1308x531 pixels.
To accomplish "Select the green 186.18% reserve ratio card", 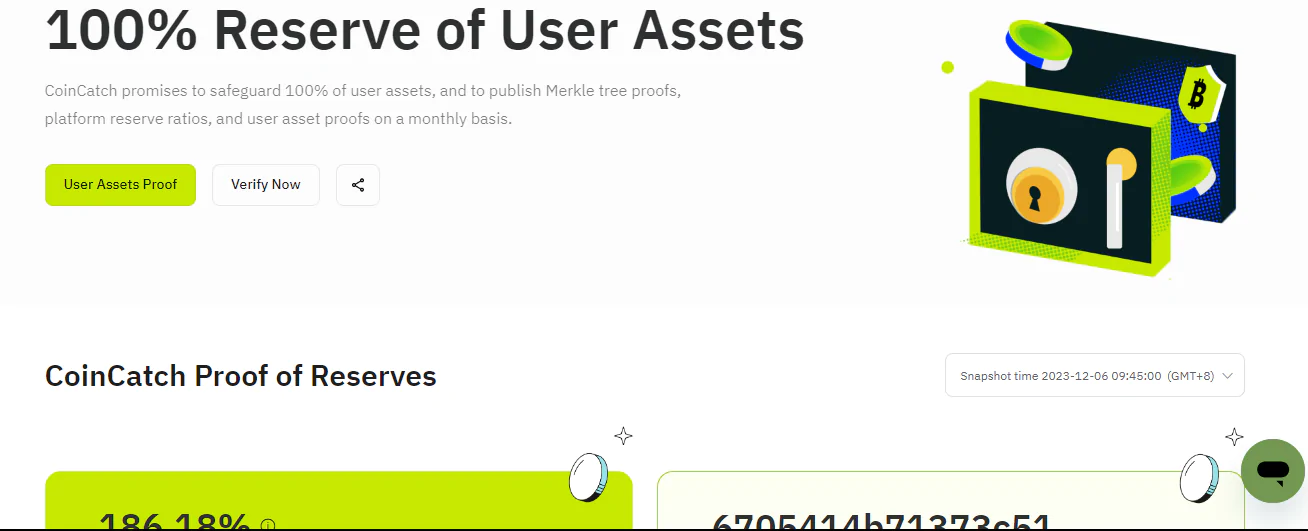I will tap(339, 501).
